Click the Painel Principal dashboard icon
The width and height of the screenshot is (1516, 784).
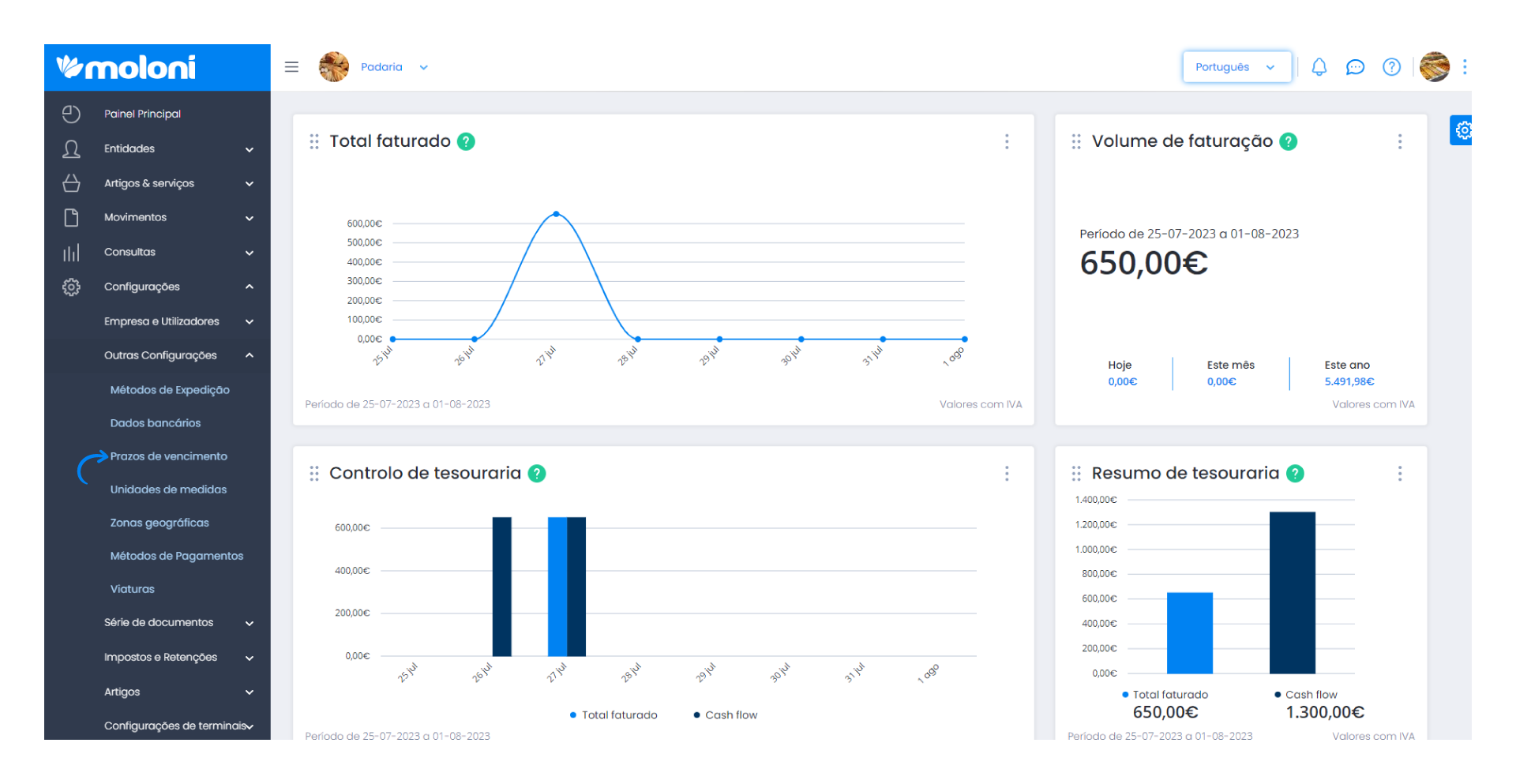tap(71, 114)
